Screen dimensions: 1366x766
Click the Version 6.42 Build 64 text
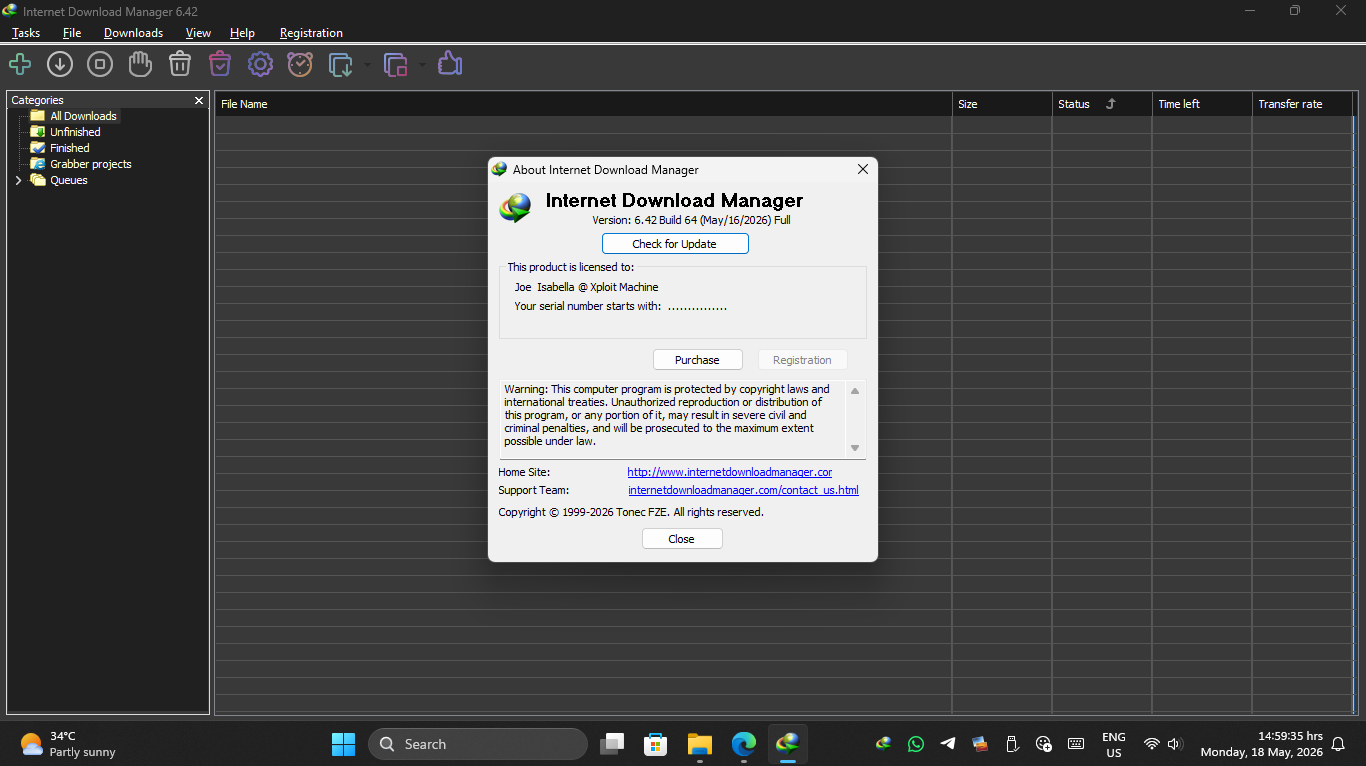(691, 220)
